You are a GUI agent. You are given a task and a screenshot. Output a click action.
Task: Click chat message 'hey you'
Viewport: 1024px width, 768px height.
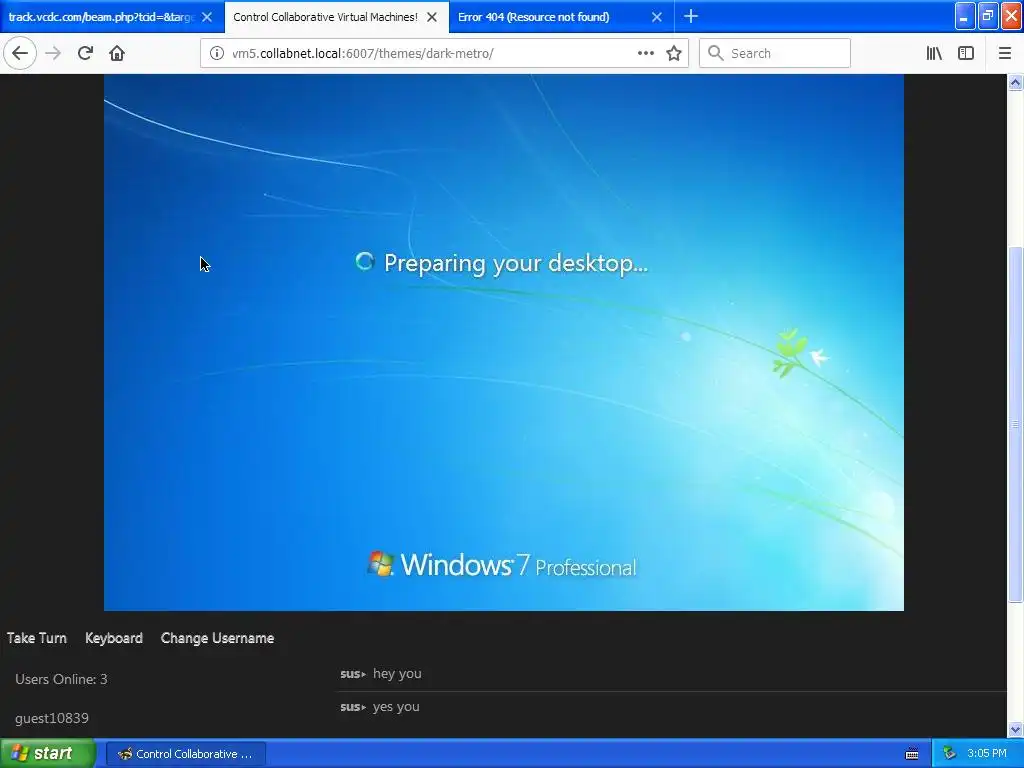pyautogui.click(x=396, y=673)
